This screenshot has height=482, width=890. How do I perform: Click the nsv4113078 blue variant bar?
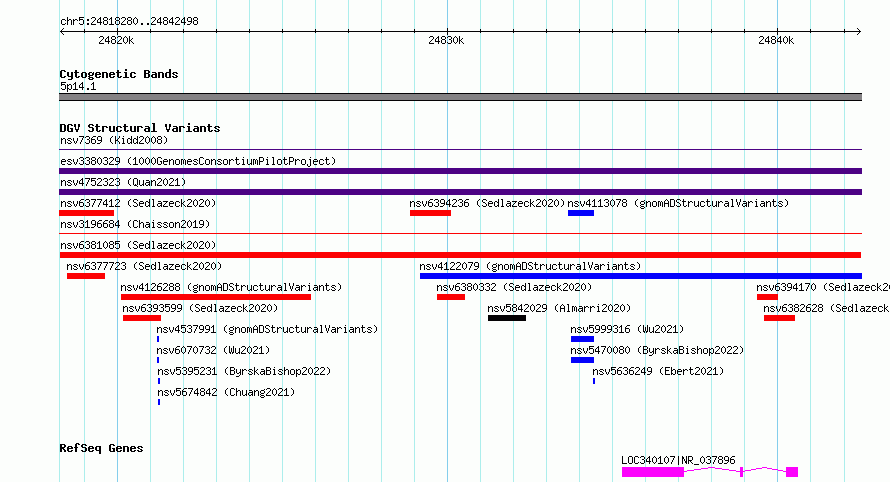point(581,213)
